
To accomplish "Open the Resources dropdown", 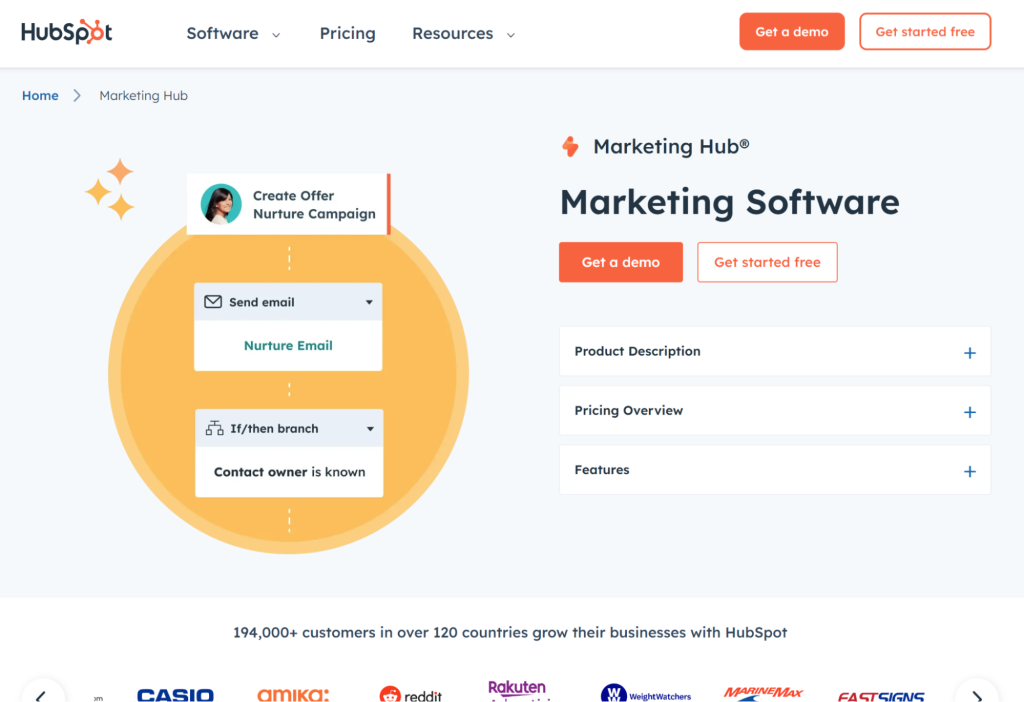I will 462,33.
